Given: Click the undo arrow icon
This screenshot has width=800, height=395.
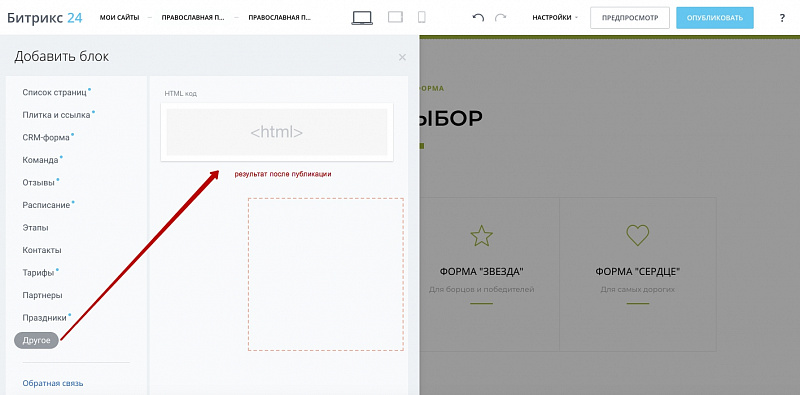Looking at the screenshot, I should pyautogui.click(x=478, y=17).
